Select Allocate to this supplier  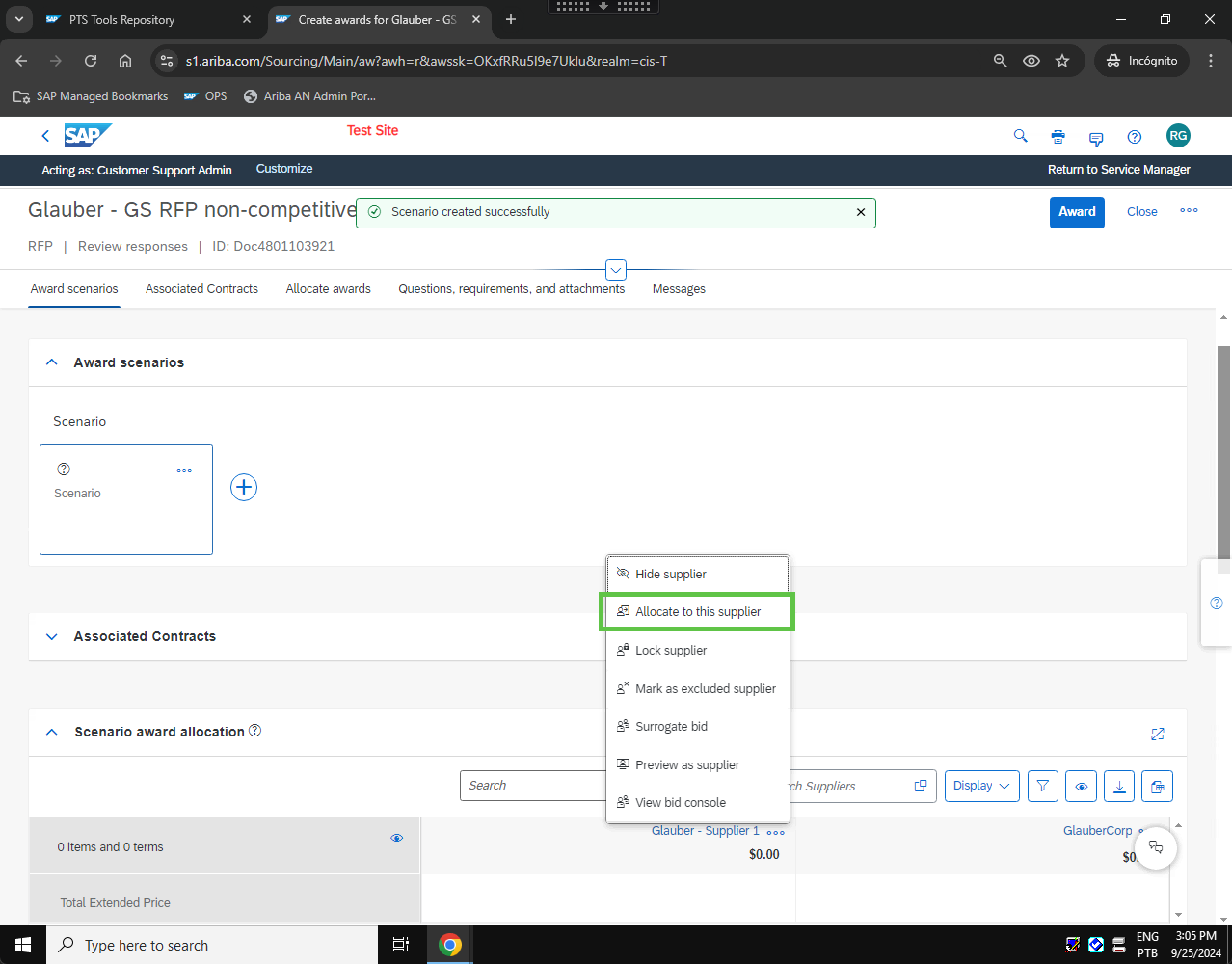click(697, 612)
